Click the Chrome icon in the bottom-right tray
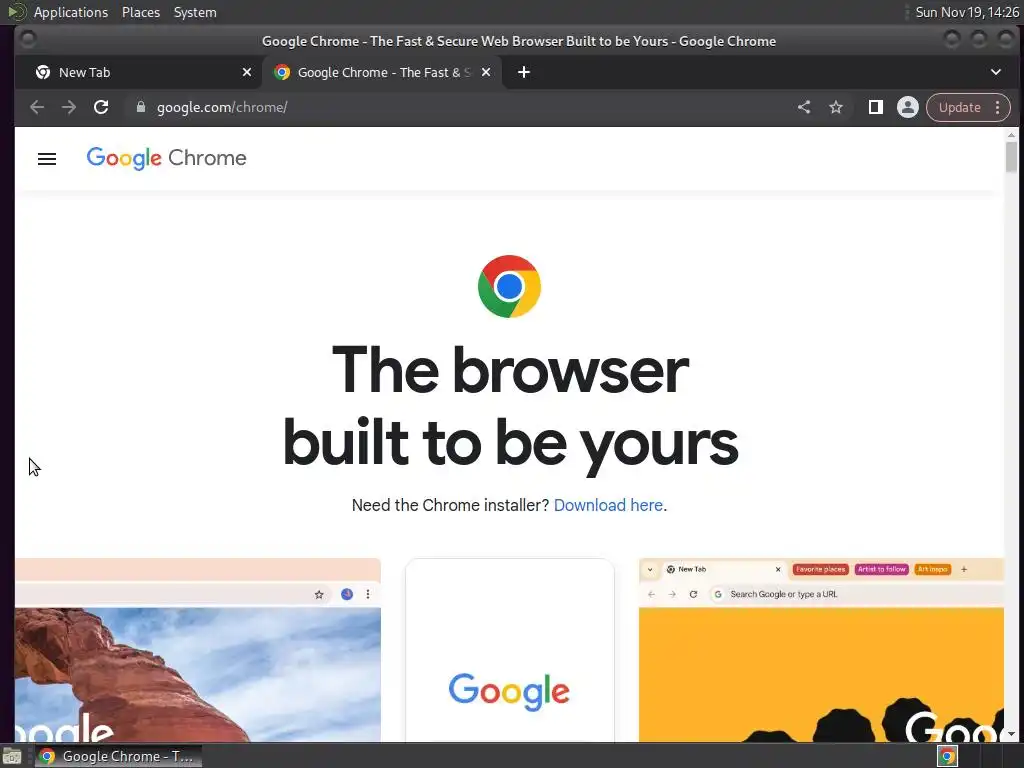Viewport: 1024px width, 768px height. pyautogui.click(x=948, y=756)
